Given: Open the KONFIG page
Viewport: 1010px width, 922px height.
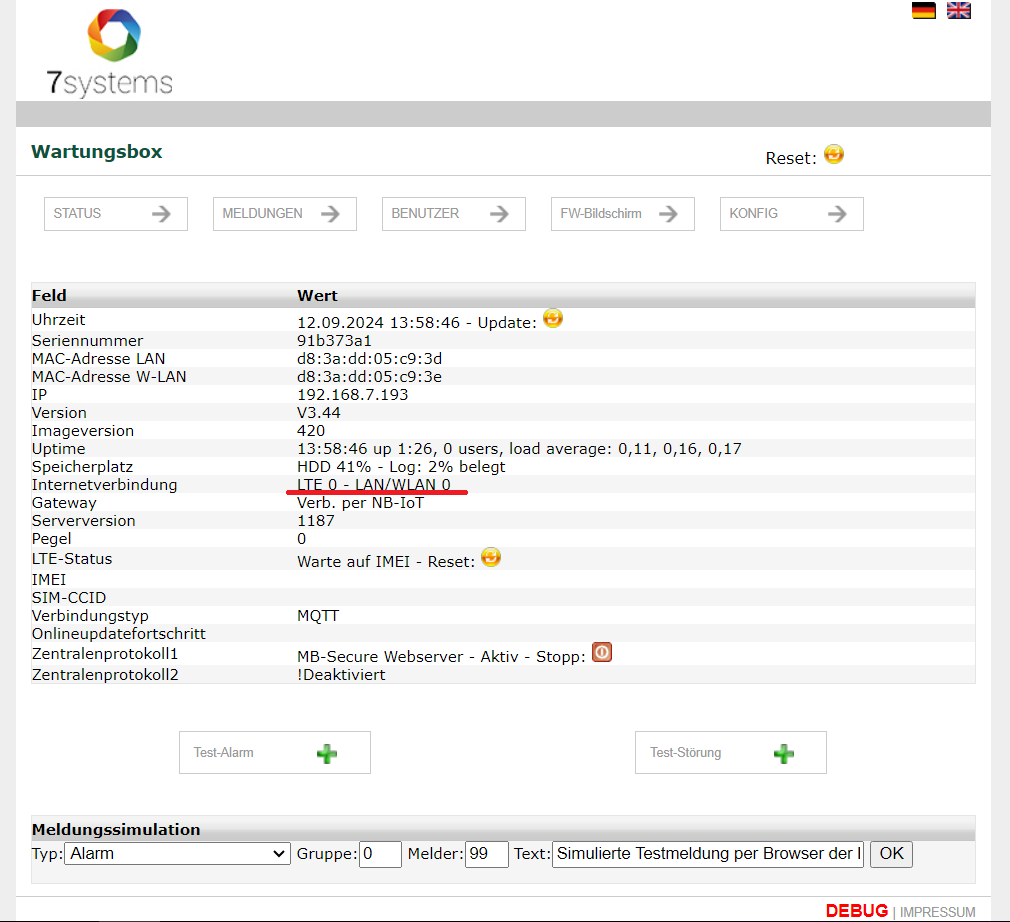Looking at the screenshot, I should tap(792, 214).
